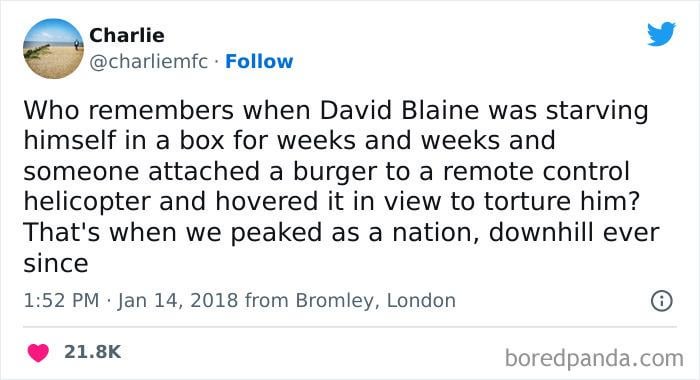
Task: Click 'remote control' in the tweet
Action: pos(536,171)
